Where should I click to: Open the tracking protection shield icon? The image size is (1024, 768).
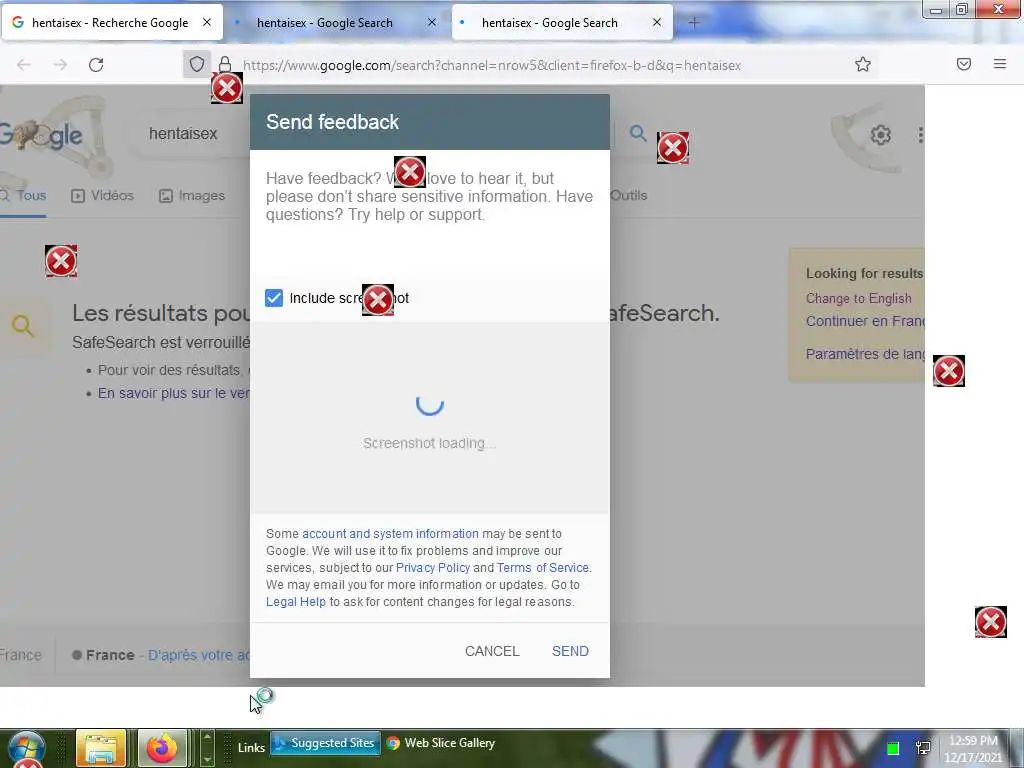click(197, 64)
